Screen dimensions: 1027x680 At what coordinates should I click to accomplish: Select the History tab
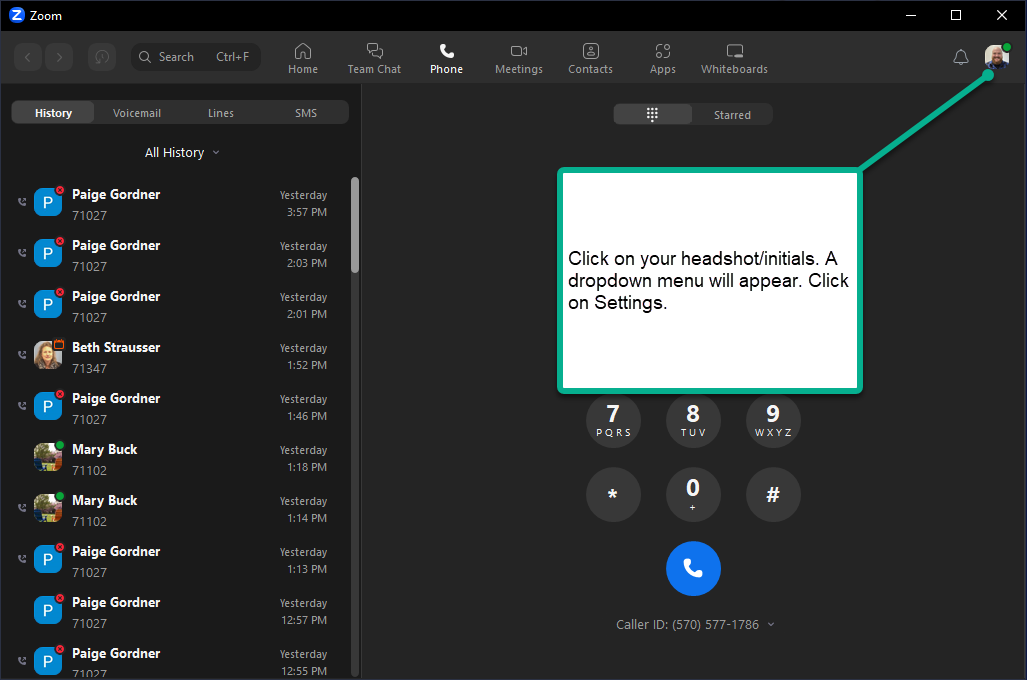tap(54, 113)
